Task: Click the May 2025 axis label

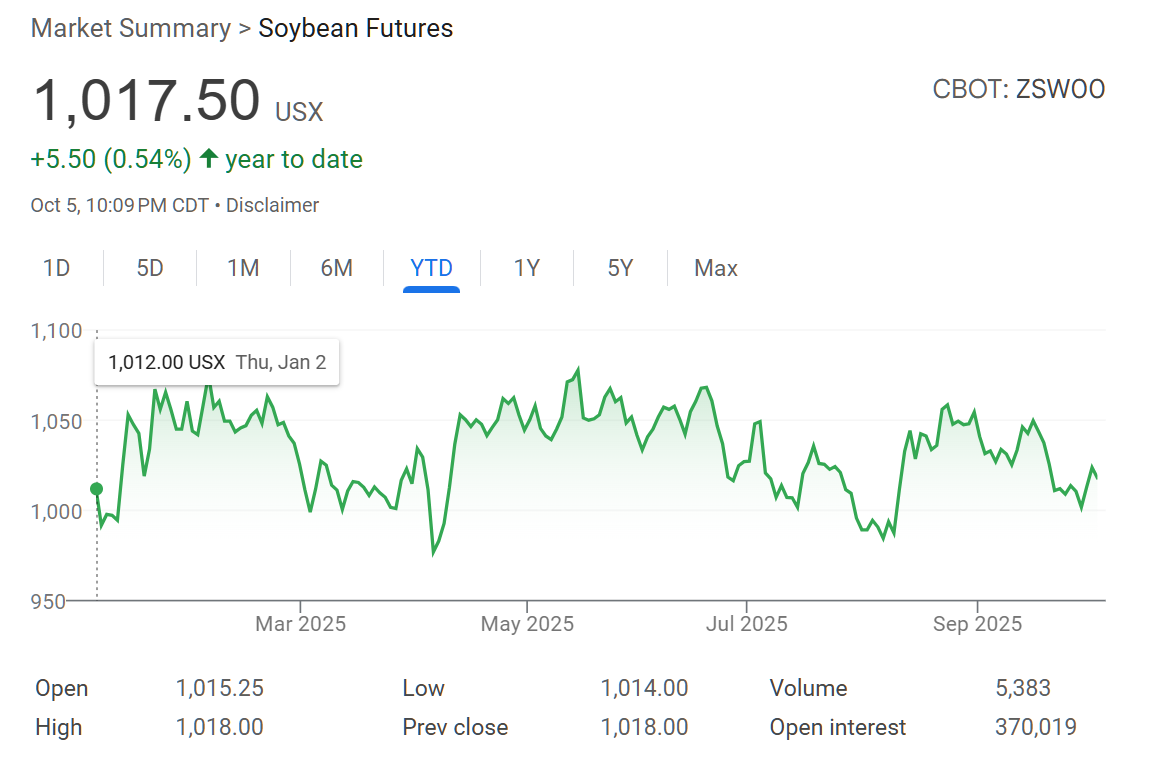Action: click(527, 624)
